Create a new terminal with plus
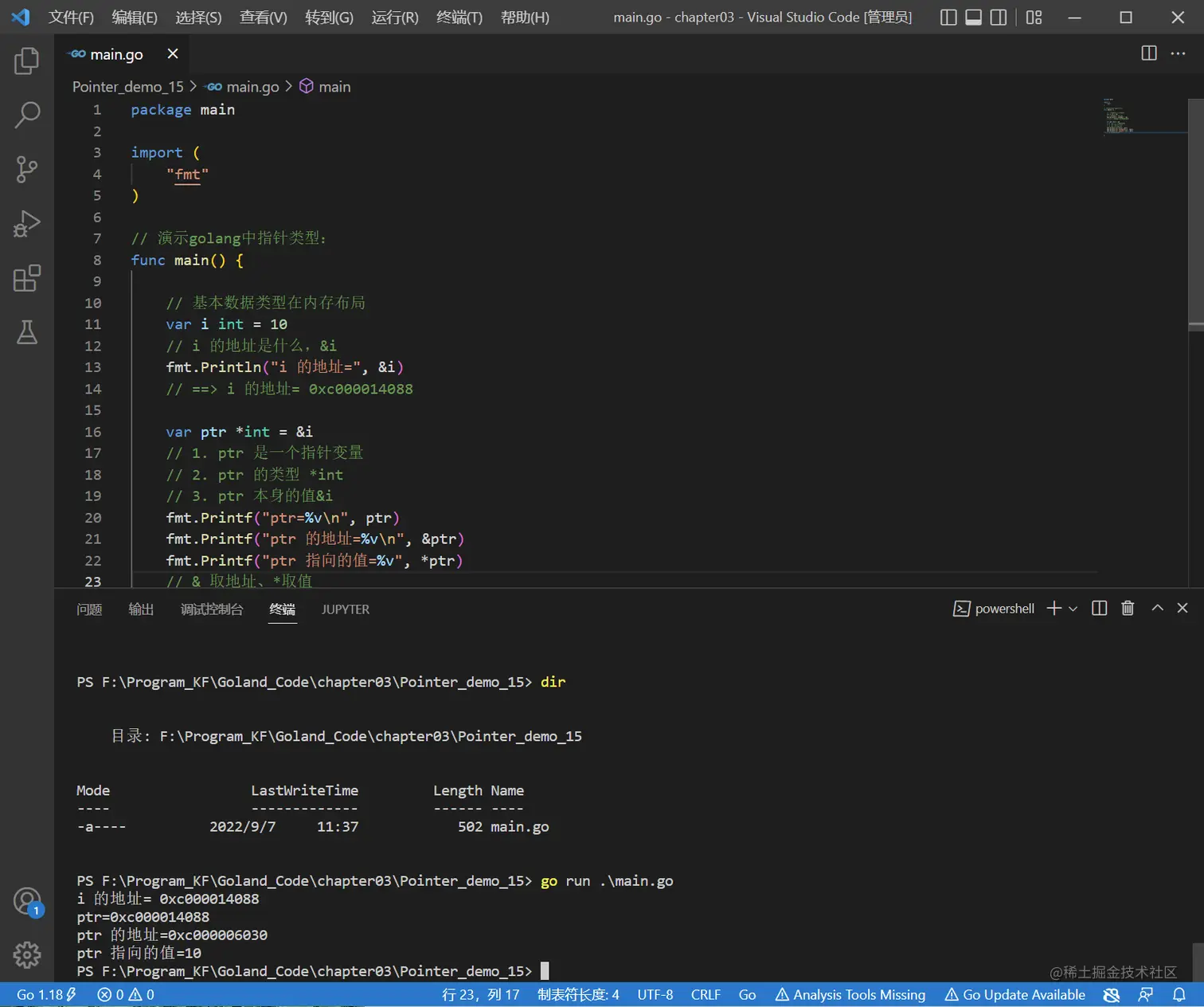 click(1054, 608)
